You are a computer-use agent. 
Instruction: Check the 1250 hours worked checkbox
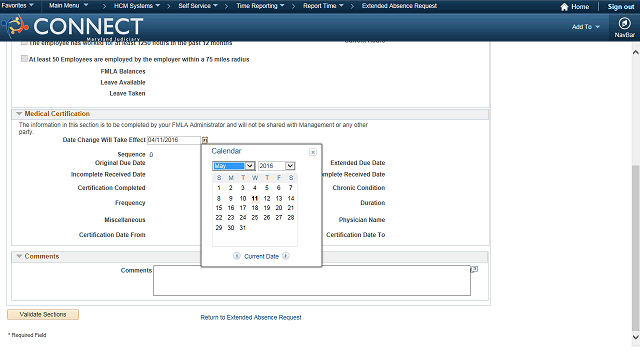click(x=24, y=43)
